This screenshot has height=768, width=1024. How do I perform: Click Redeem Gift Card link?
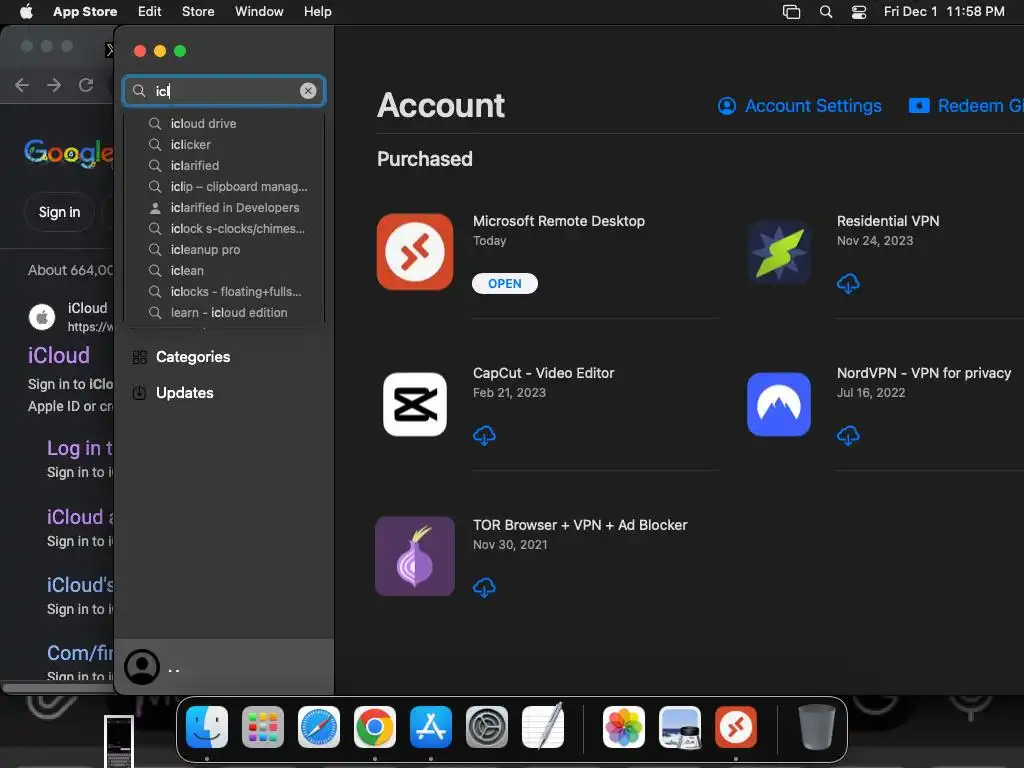pos(965,106)
